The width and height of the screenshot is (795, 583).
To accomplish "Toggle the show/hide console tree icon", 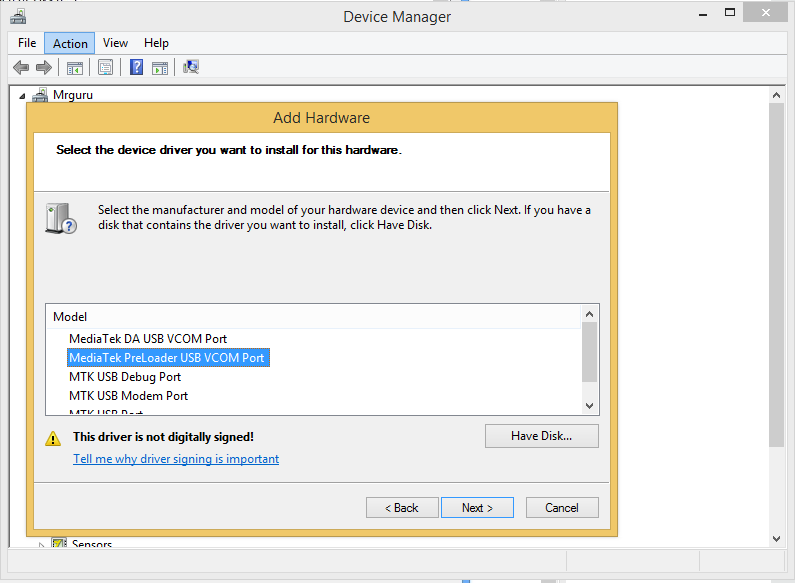I will pos(75,67).
